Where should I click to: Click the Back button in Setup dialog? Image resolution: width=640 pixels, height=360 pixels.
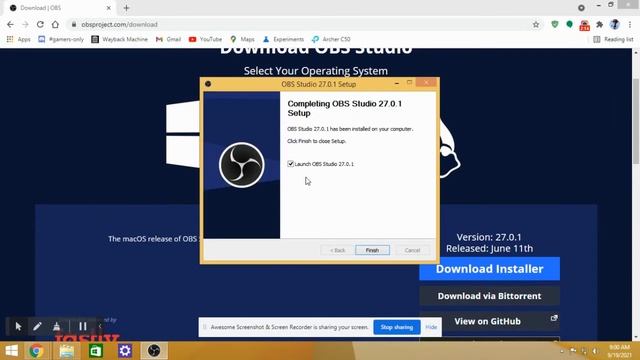338,250
